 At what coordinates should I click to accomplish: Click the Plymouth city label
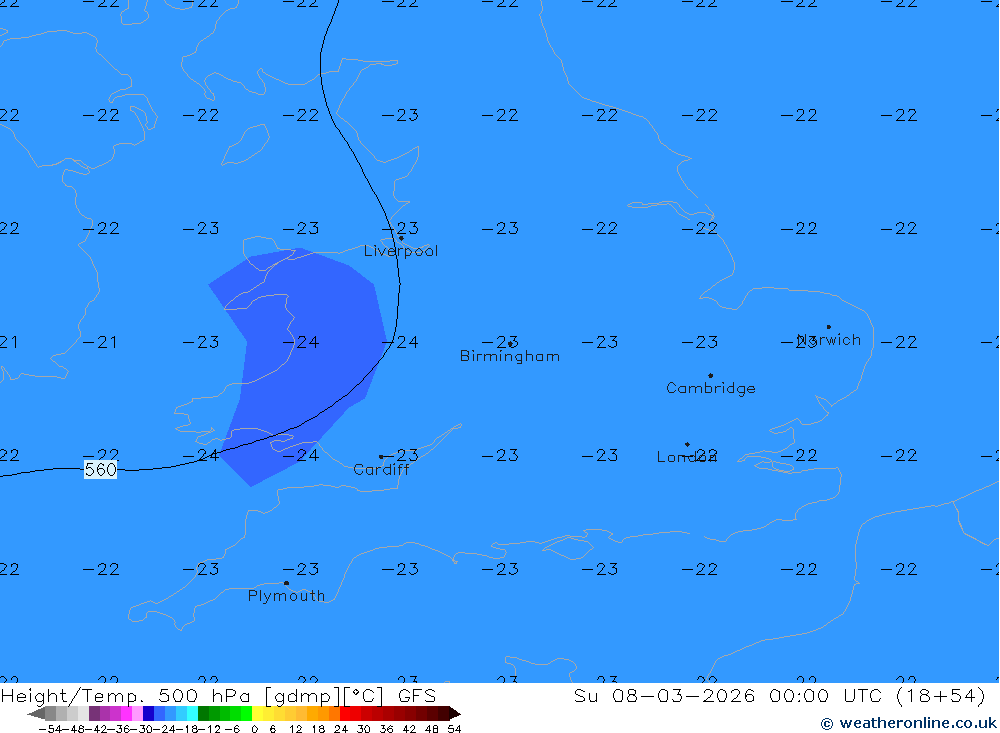point(286,596)
